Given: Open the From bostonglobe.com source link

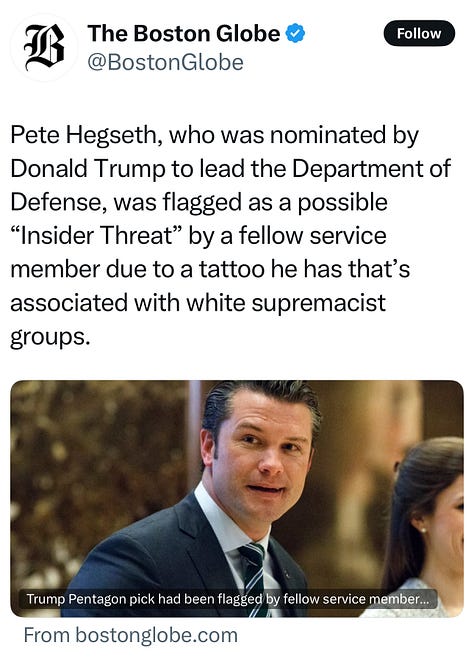Looking at the screenshot, I should point(131,635).
